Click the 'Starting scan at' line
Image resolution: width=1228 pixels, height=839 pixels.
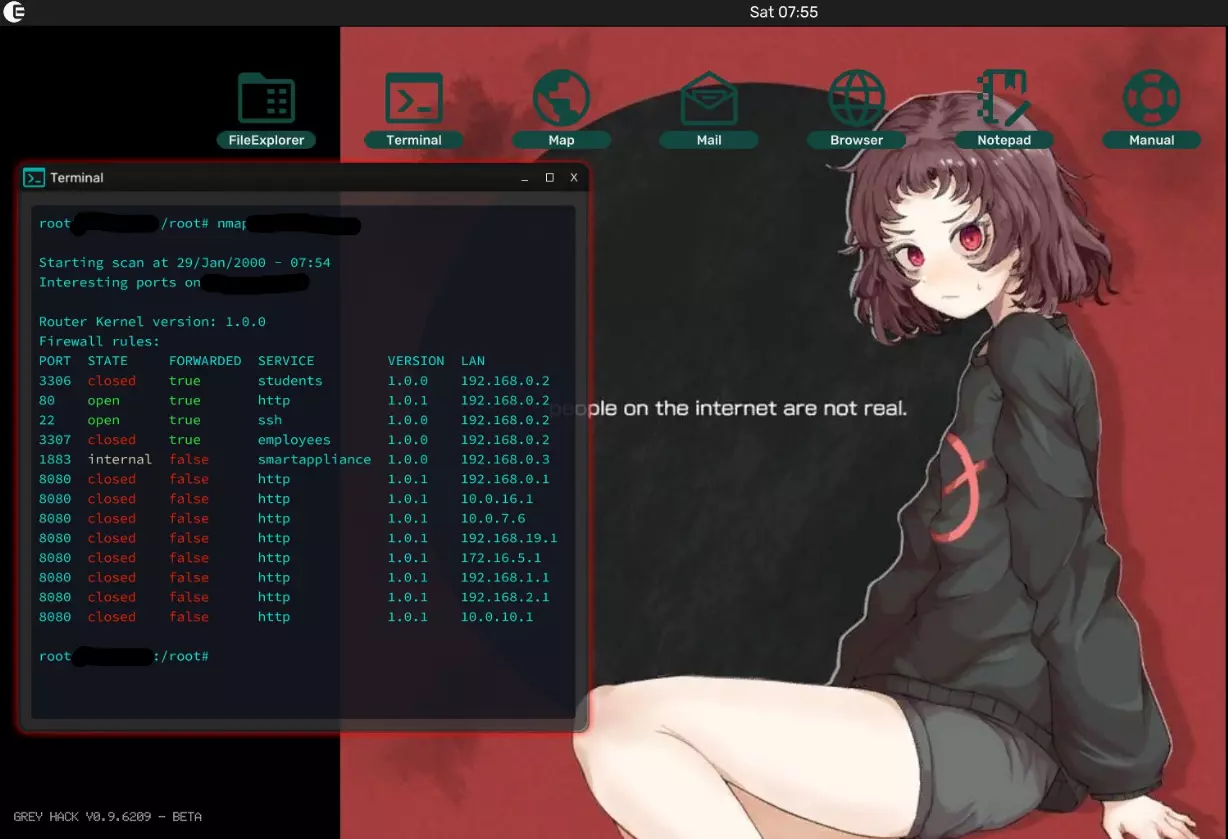(185, 263)
